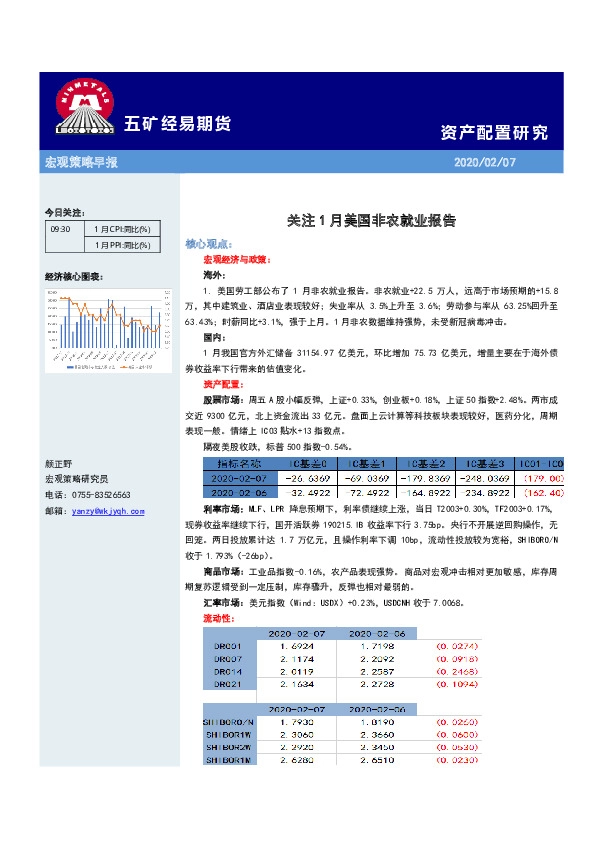Select the value -179.8369
Image resolution: width=595 pixels, height=842 pixels.
coord(425,478)
